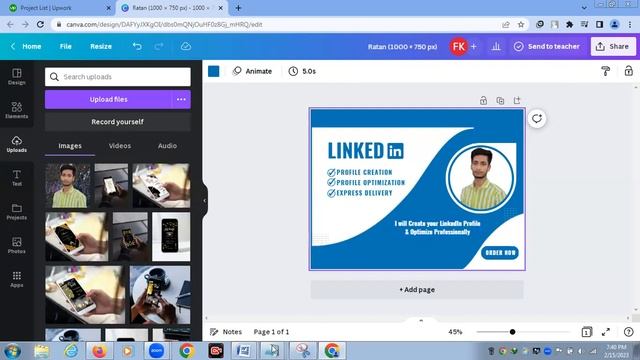Select the man portrait upload thumbnail
Screen dimensions: 640x360
pyautogui.click(x=68, y=186)
